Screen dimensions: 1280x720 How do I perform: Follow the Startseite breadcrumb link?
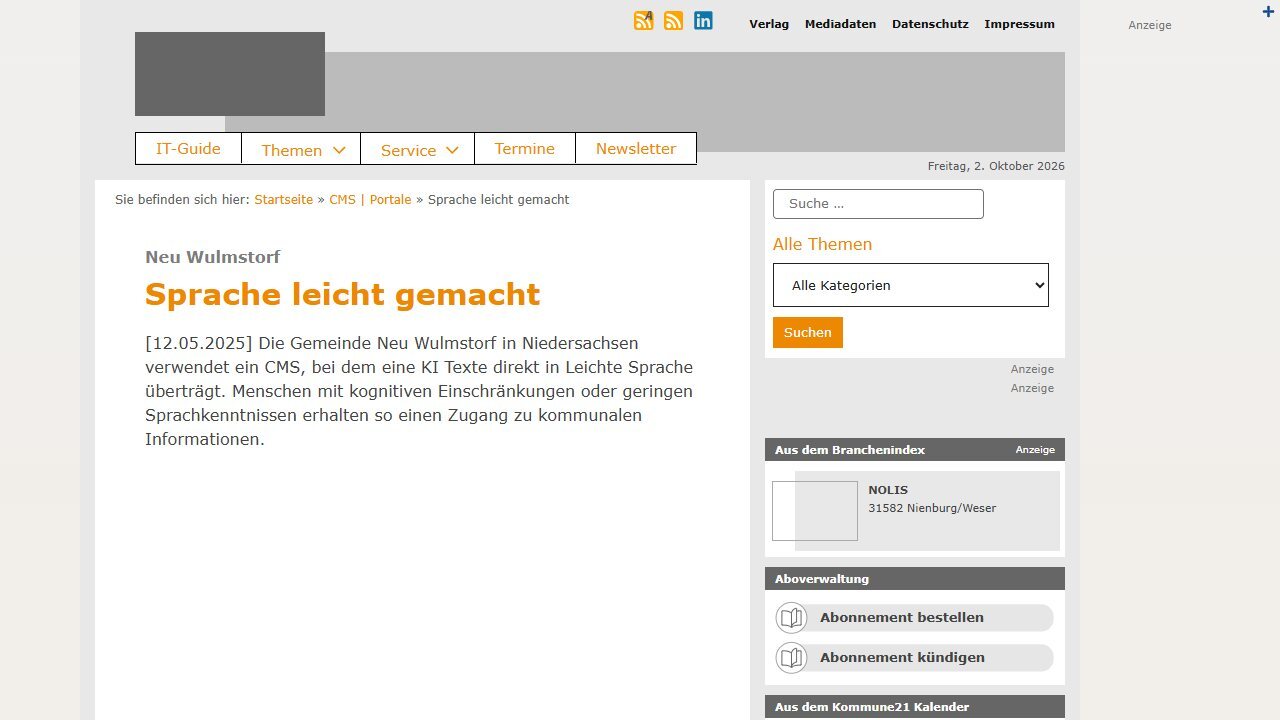pyautogui.click(x=283, y=200)
